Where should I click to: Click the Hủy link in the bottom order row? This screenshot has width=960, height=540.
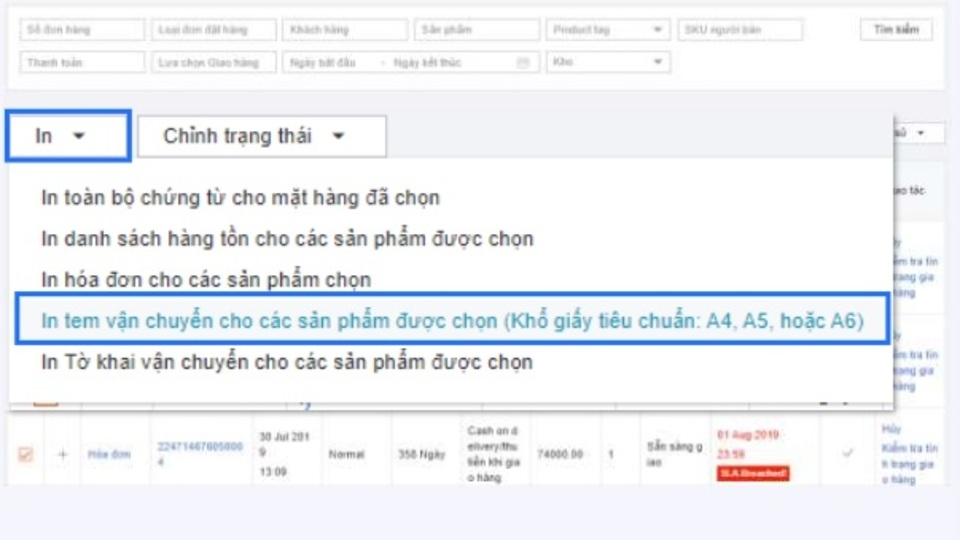click(x=891, y=429)
